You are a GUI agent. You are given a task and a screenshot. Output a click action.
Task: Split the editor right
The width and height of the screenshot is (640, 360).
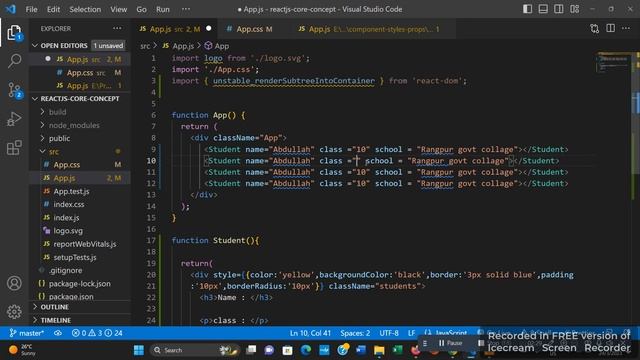[610, 29]
